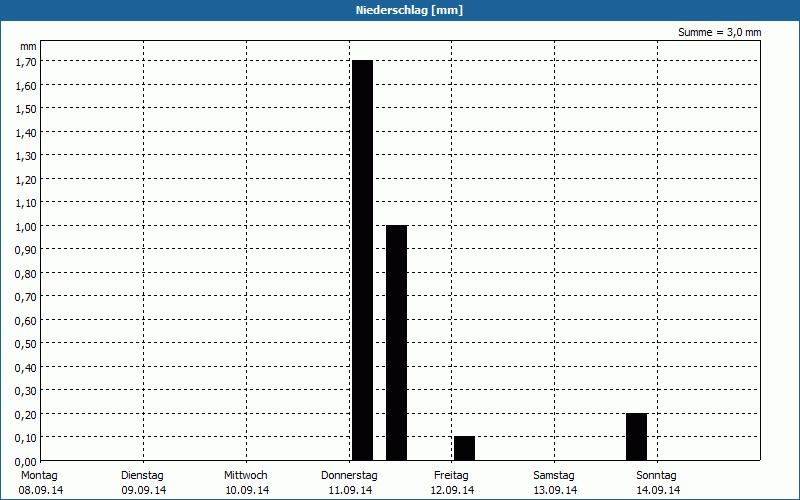Click the 1,10 y-axis value
This screenshot has width=800, height=500.
pyautogui.click(x=26, y=203)
